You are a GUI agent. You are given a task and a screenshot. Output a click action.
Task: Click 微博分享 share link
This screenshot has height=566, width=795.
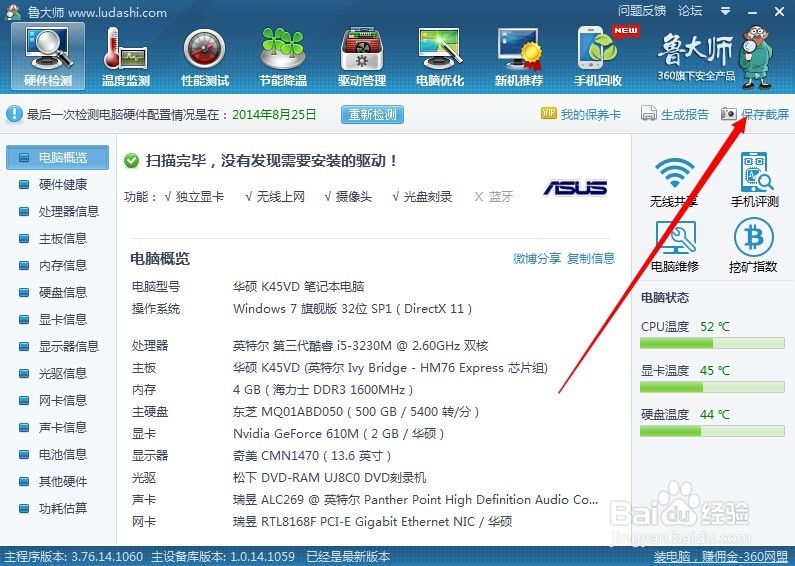[537, 259]
